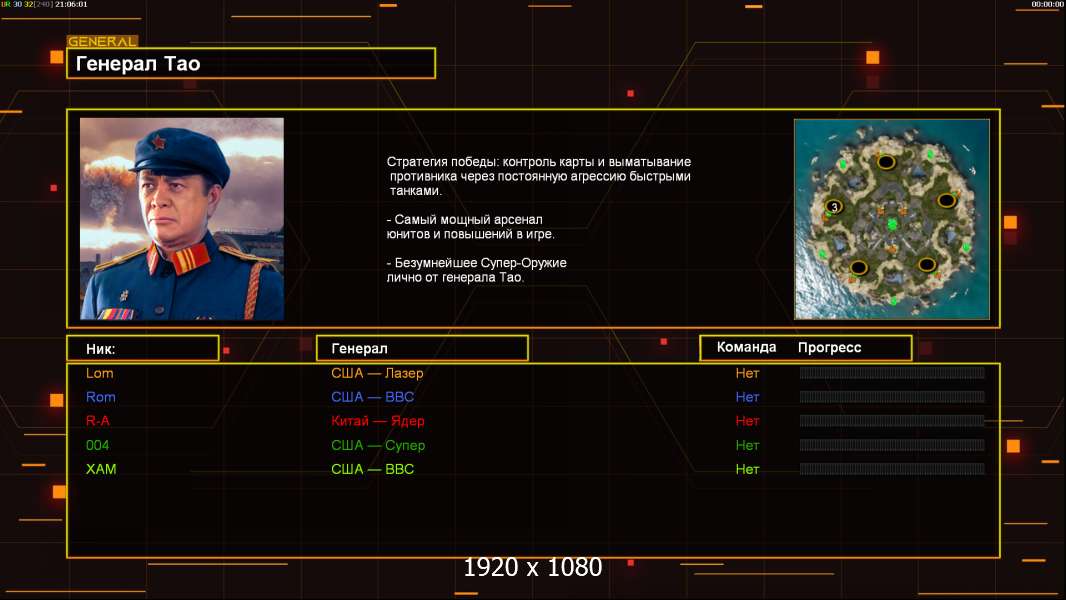This screenshot has height=600, width=1066.
Task: Click R-A's loading progress bar
Action: [892, 421]
